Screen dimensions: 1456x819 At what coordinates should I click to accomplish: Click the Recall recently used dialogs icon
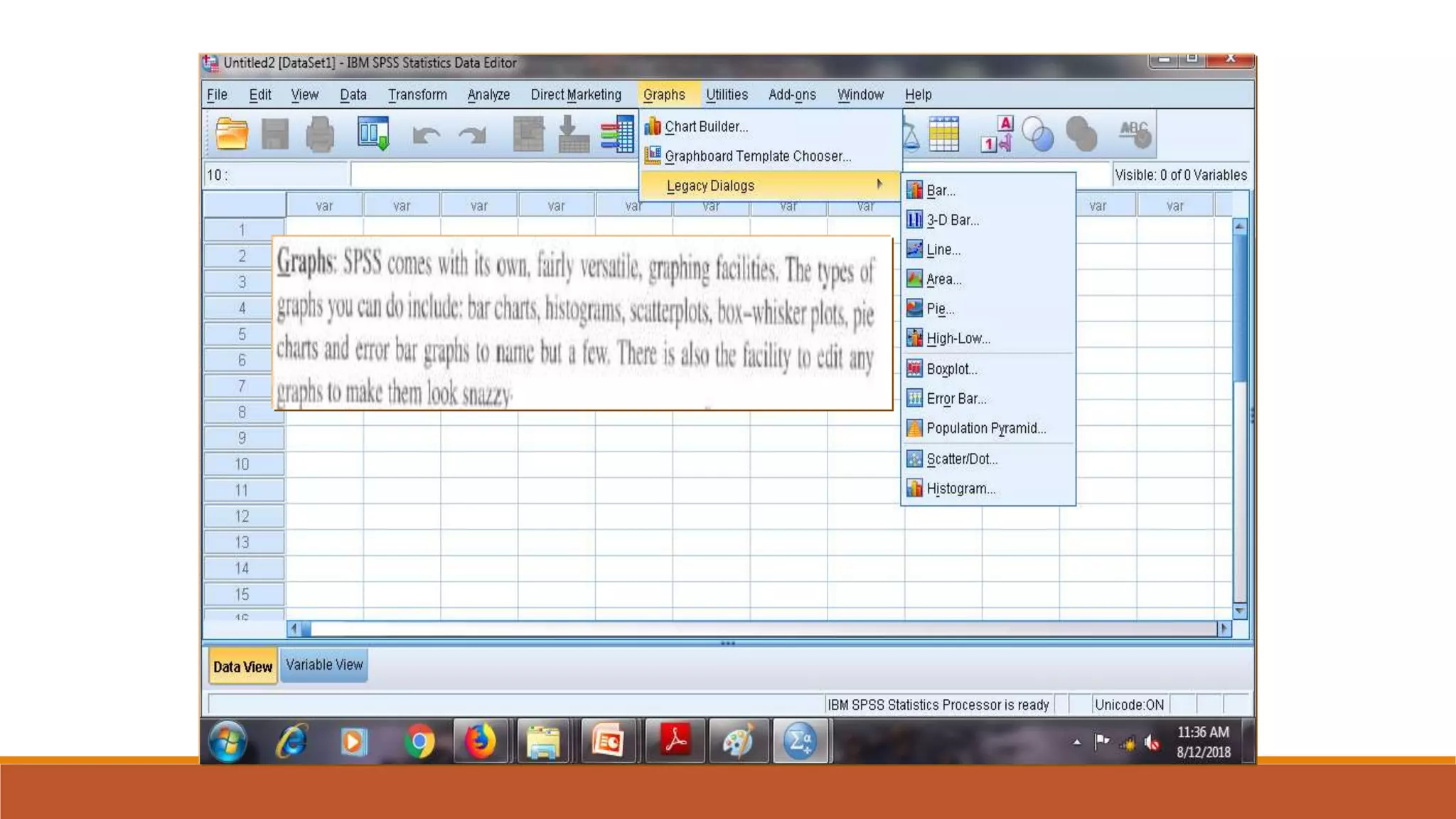pyautogui.click(x=373, y=134)
